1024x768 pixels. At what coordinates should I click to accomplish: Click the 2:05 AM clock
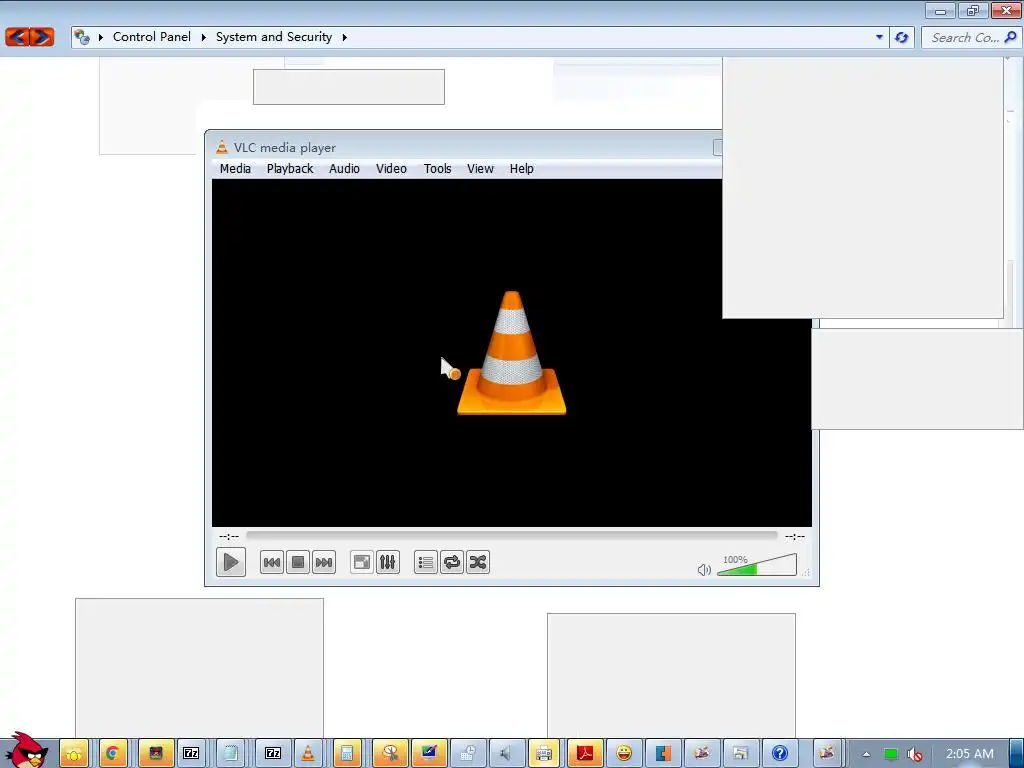[970, 754]
